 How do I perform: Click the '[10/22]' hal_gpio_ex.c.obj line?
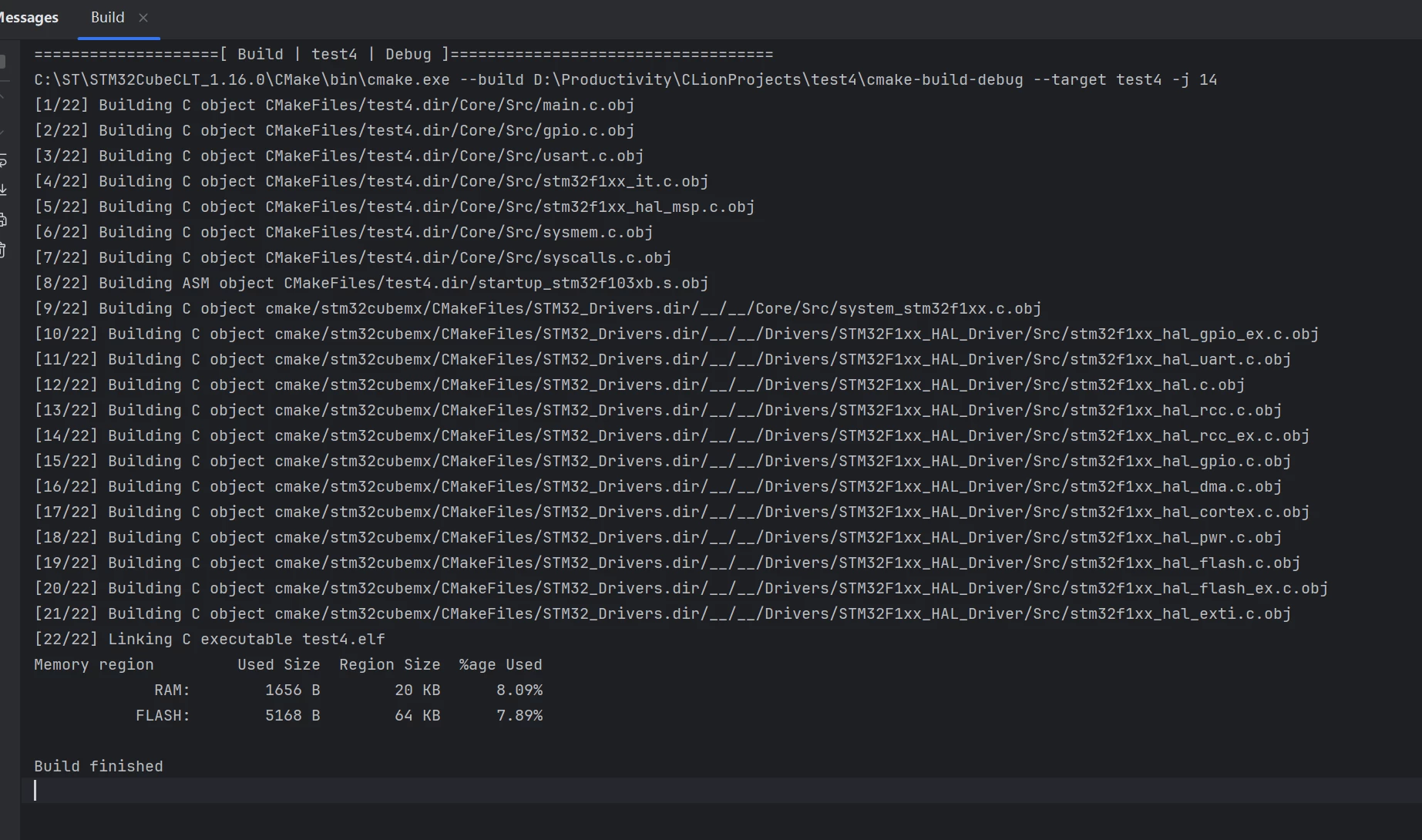click(x=676, y=334)
